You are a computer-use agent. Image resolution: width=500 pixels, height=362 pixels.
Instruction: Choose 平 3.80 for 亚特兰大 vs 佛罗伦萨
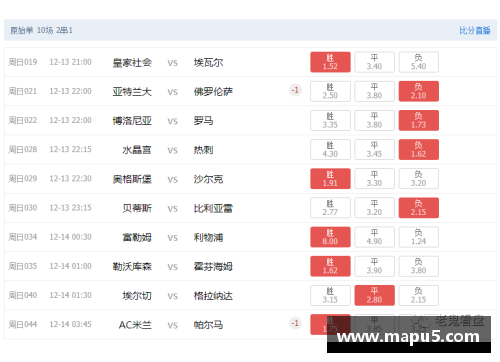[x=374, y=91]
